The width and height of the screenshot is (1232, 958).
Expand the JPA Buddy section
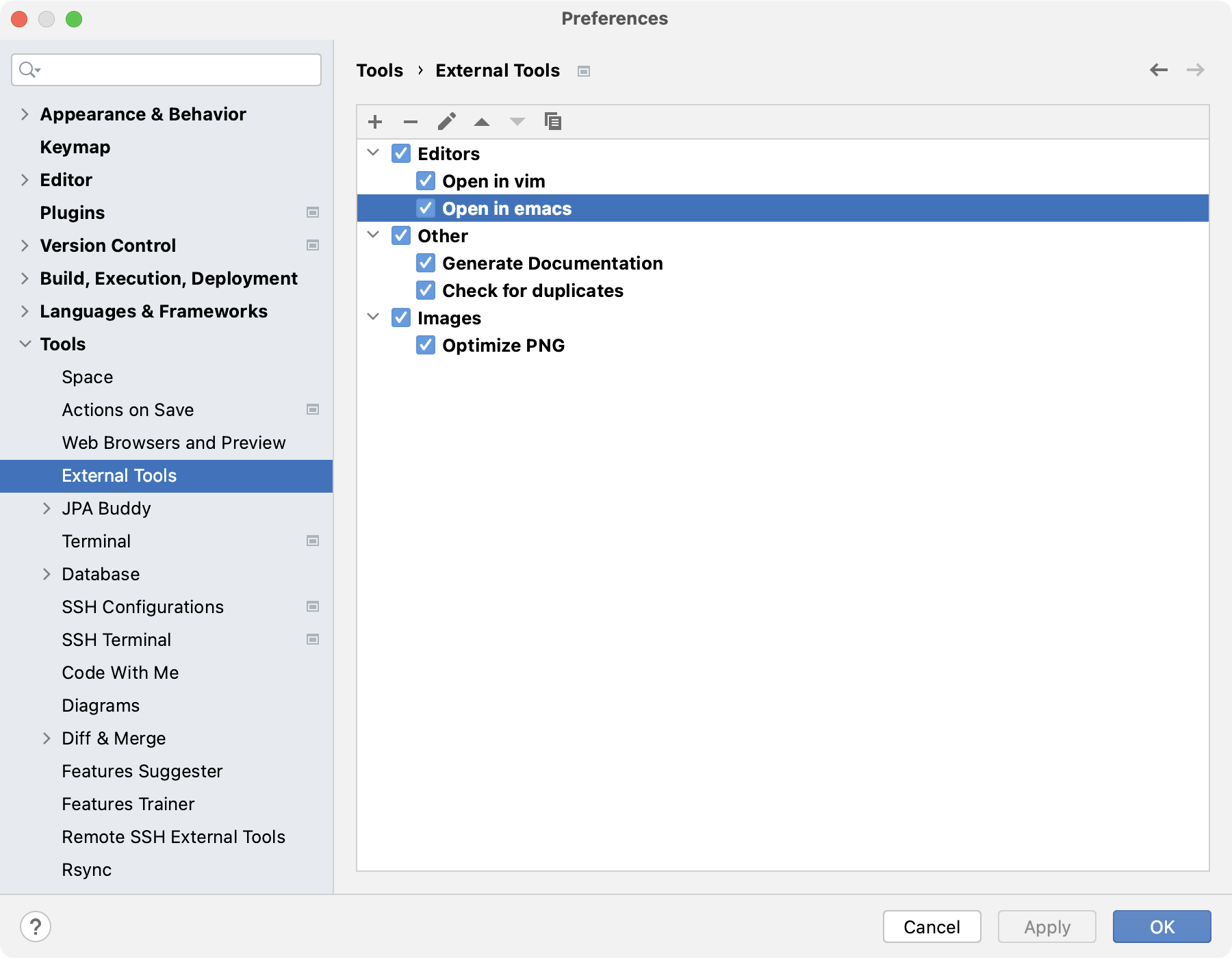(x=47, y=508)
